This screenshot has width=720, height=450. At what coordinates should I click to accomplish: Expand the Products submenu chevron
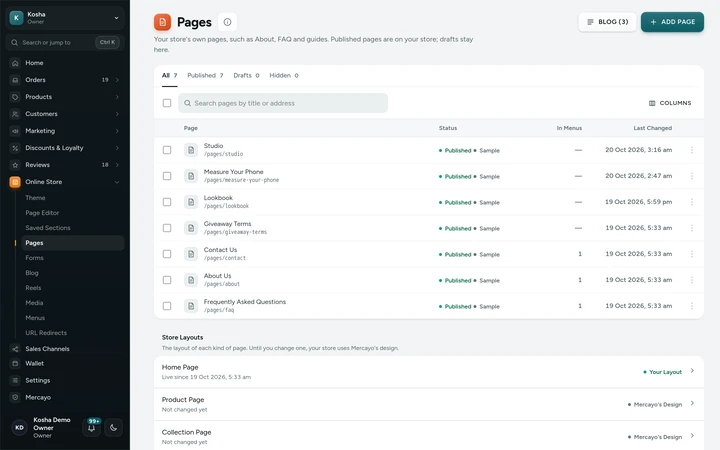tap(117, 97)
